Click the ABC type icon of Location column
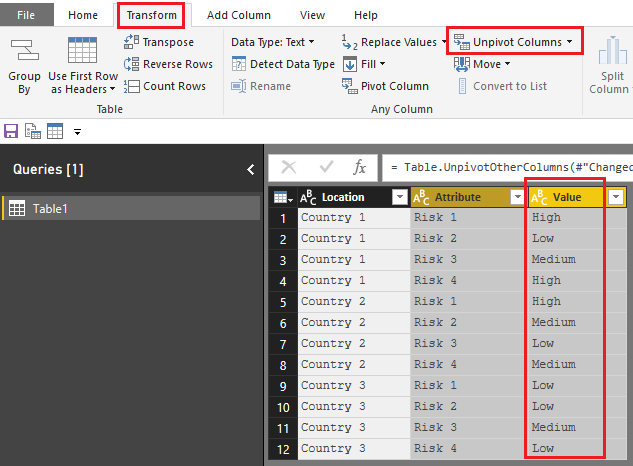Viewport: 633px width, 466px height. [x=308, y=197]
